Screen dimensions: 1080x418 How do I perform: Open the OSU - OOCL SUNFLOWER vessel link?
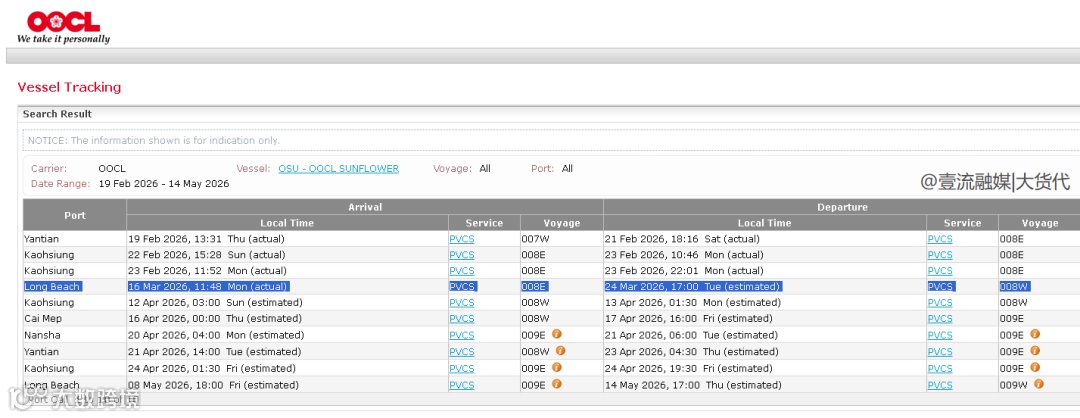click(x=338, y=169)
